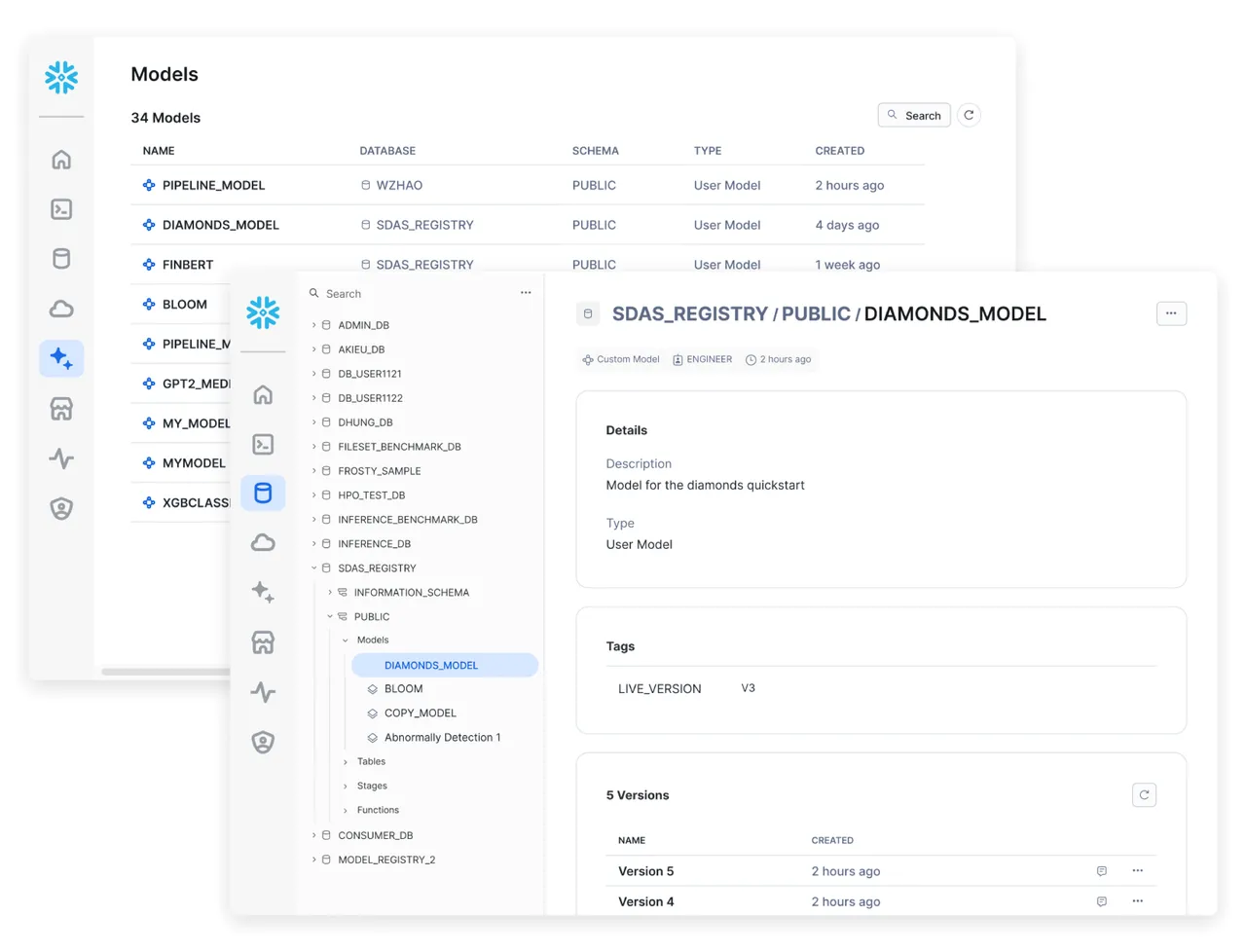Open more options for Version 5
The image size is (1246, 952).
click(1137, 870)
